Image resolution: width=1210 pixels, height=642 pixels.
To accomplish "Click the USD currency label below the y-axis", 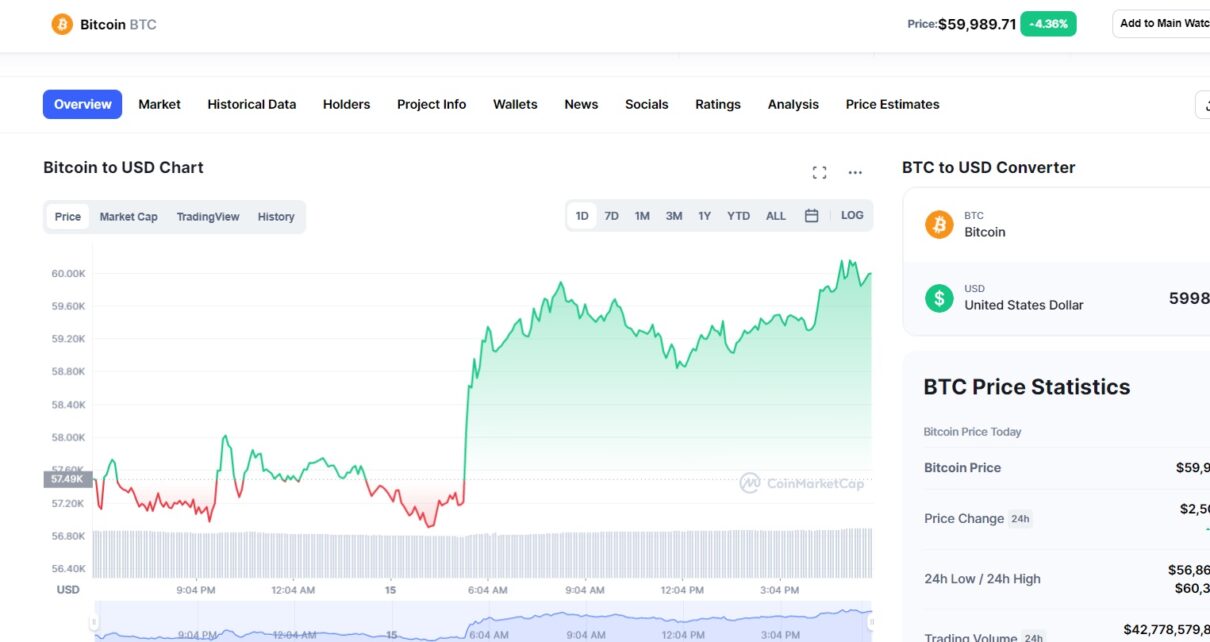I will tap(68, 590).
